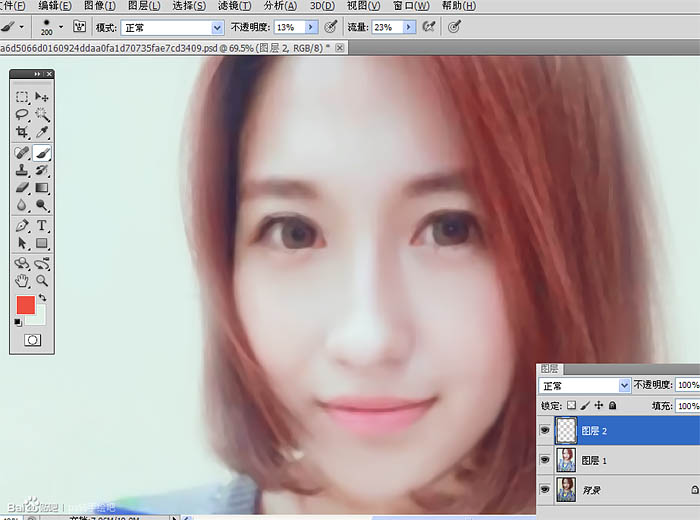Image resolution: width=700 pixels, height=520 pixels.
Task: Hide the 背景 layer eye icon
Action: click(x=546, y=490)
